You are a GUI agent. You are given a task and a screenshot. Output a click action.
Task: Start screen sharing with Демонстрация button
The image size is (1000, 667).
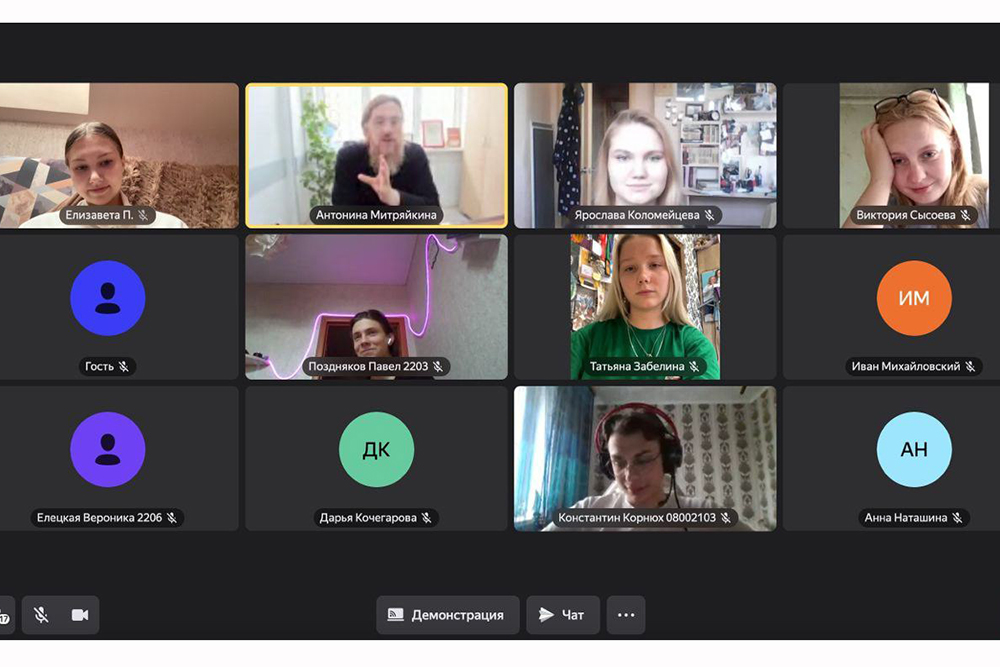[x=447, y=615]
